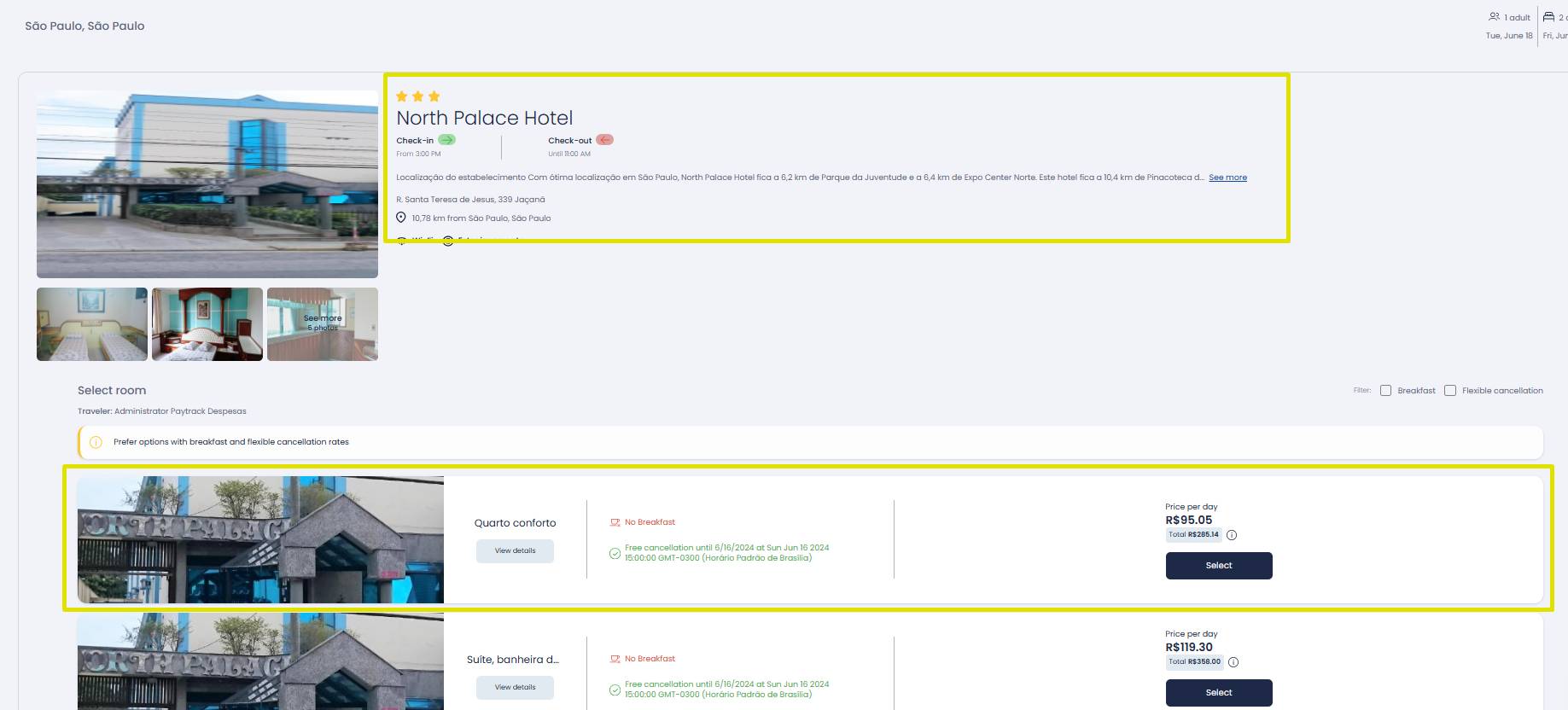
Task: Click the bed icon at top right
Action: pos(1548,17)
